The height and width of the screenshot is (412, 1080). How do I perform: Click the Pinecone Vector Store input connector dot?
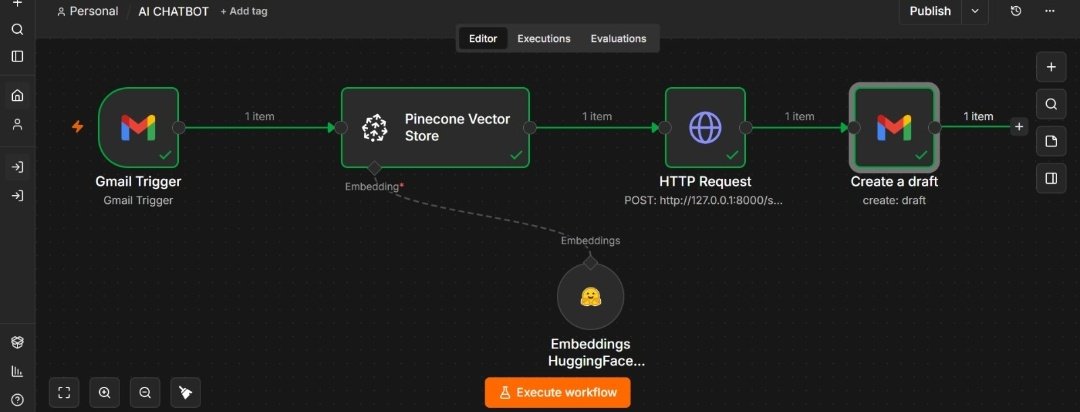click(x=341, y=127)
